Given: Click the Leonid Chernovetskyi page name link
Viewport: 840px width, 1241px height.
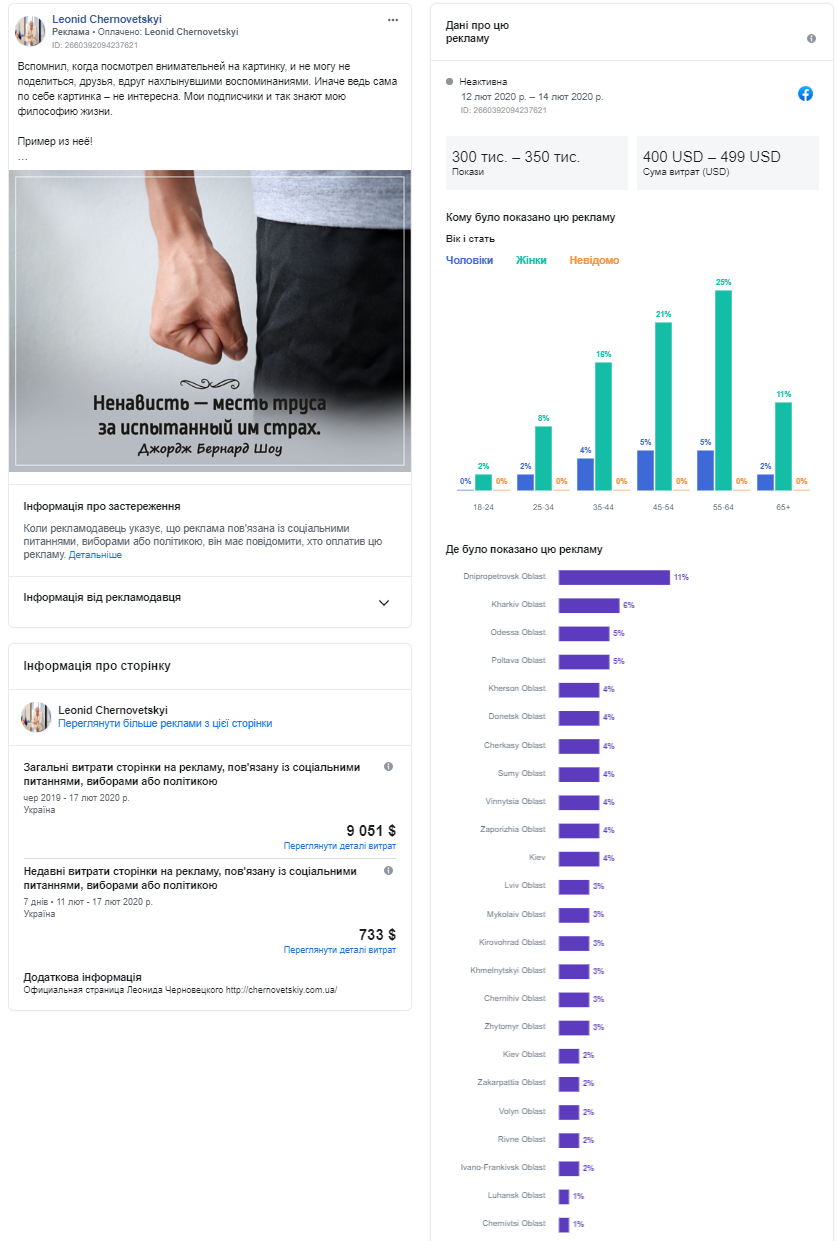Looking at the screenshot, I should click(107, 19).
